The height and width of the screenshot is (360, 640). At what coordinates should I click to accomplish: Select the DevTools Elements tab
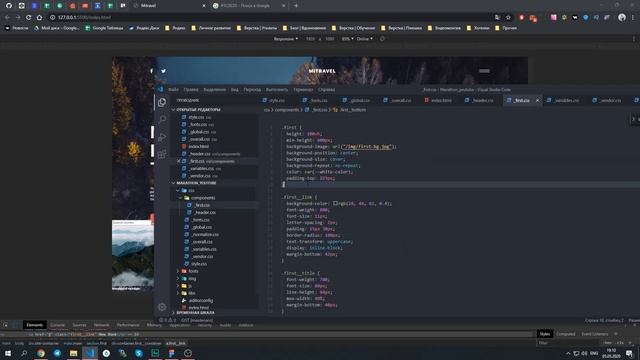coord(35,325)
